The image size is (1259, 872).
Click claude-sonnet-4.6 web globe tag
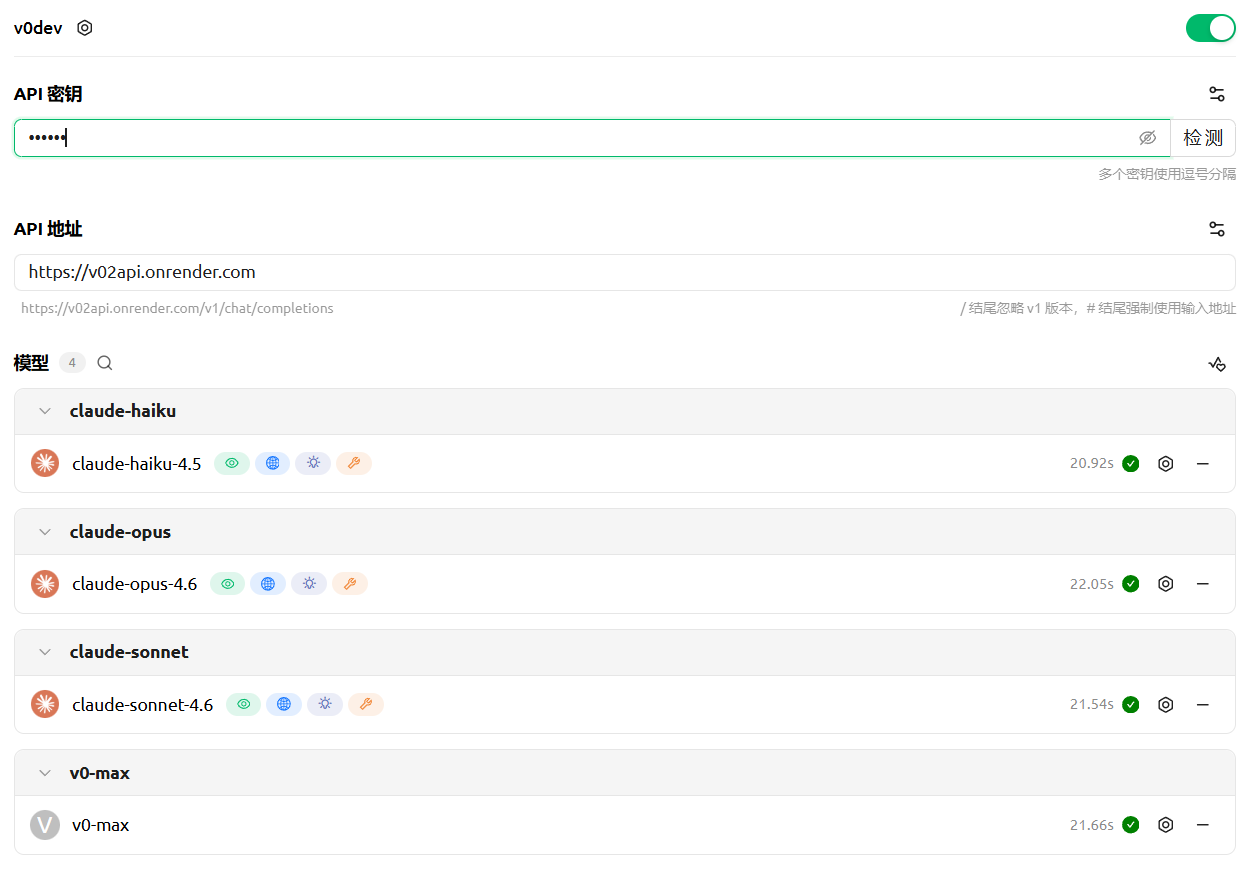point(284,704)
